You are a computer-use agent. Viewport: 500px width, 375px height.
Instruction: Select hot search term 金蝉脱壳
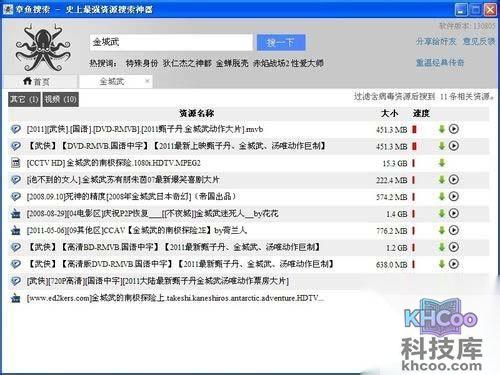coord(232,63)
